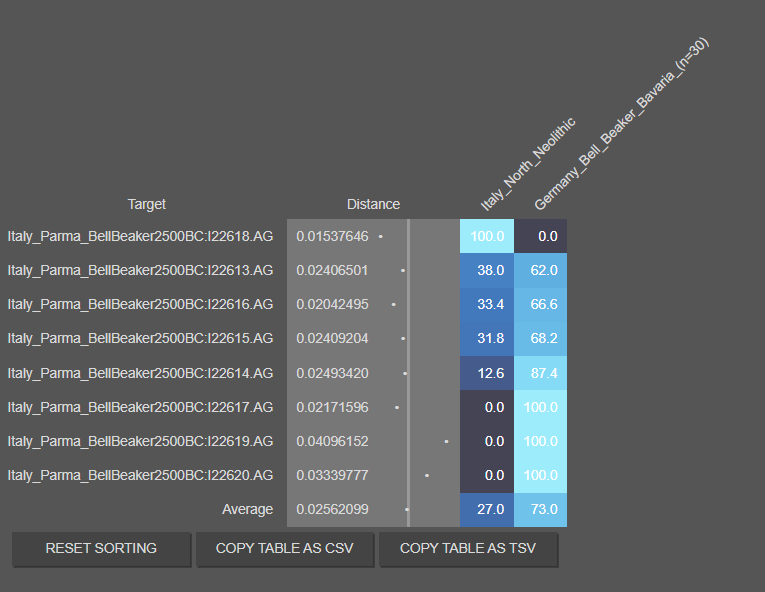Click the 73.0 average Bell Beaker cell
The image size is (765, 592).
[x=541, y=509]
